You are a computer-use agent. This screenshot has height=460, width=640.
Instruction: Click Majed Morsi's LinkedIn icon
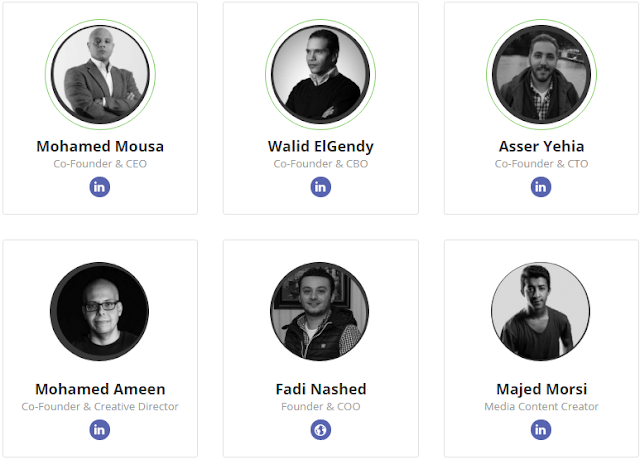tap(541, 430)
